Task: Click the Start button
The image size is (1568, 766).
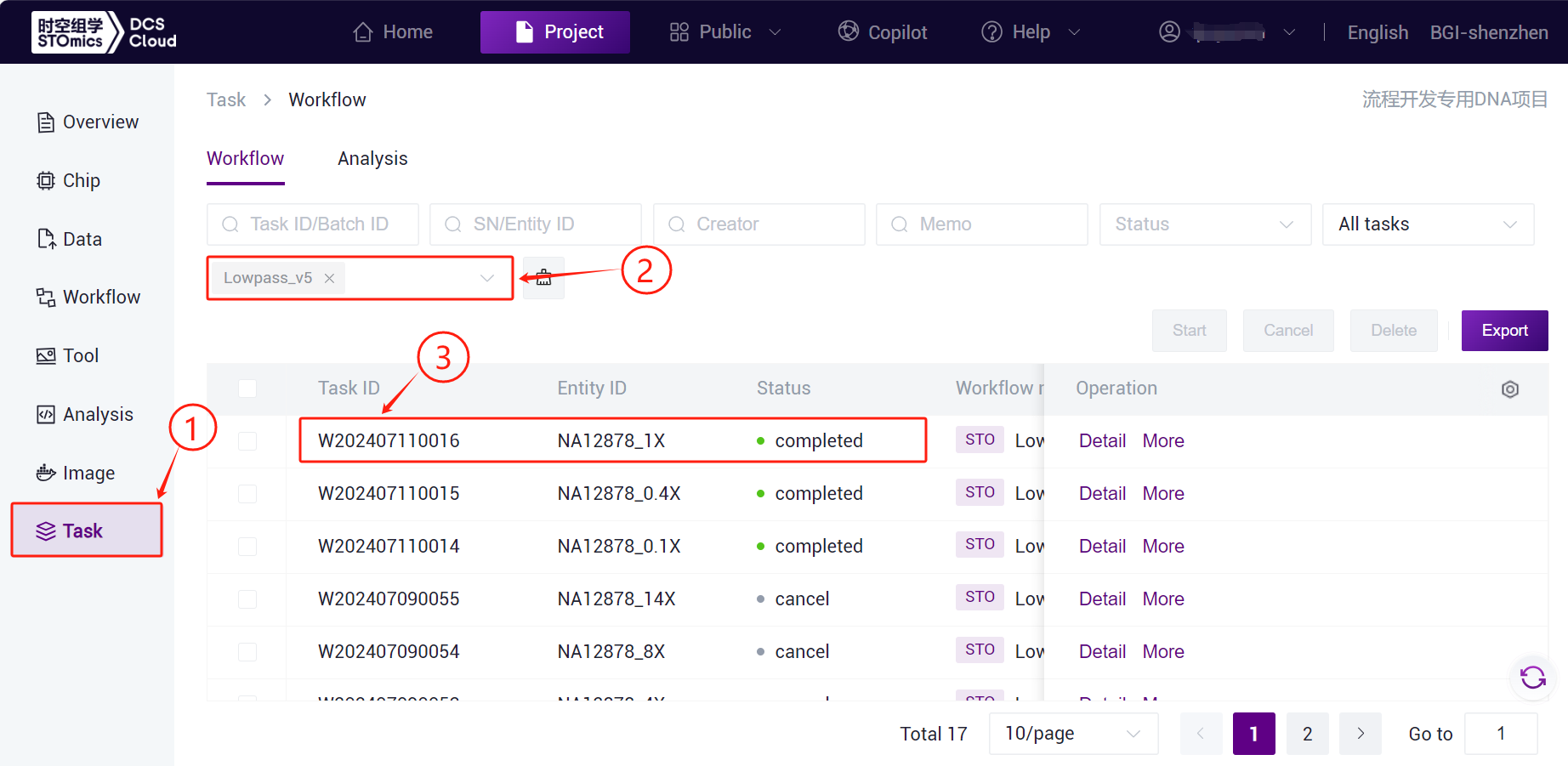Action: pyautogui.click(x=1190, y=331)
